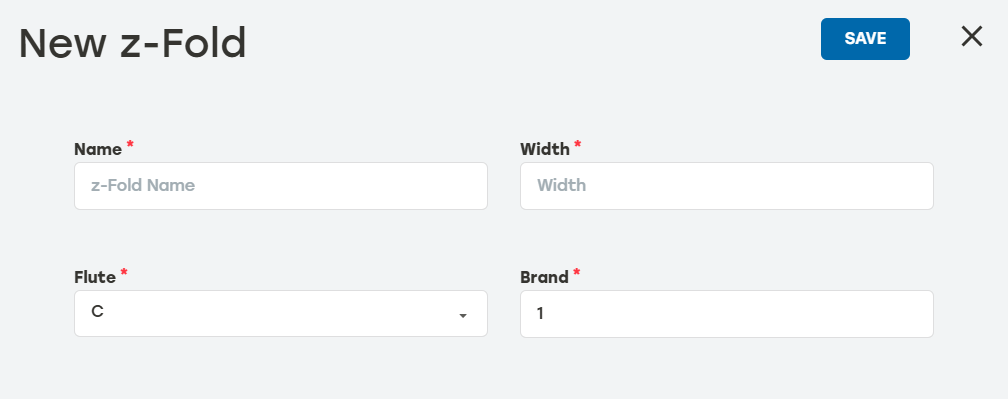Click the SAVE button
This screenshot has width=1008, height=399.
865,39
